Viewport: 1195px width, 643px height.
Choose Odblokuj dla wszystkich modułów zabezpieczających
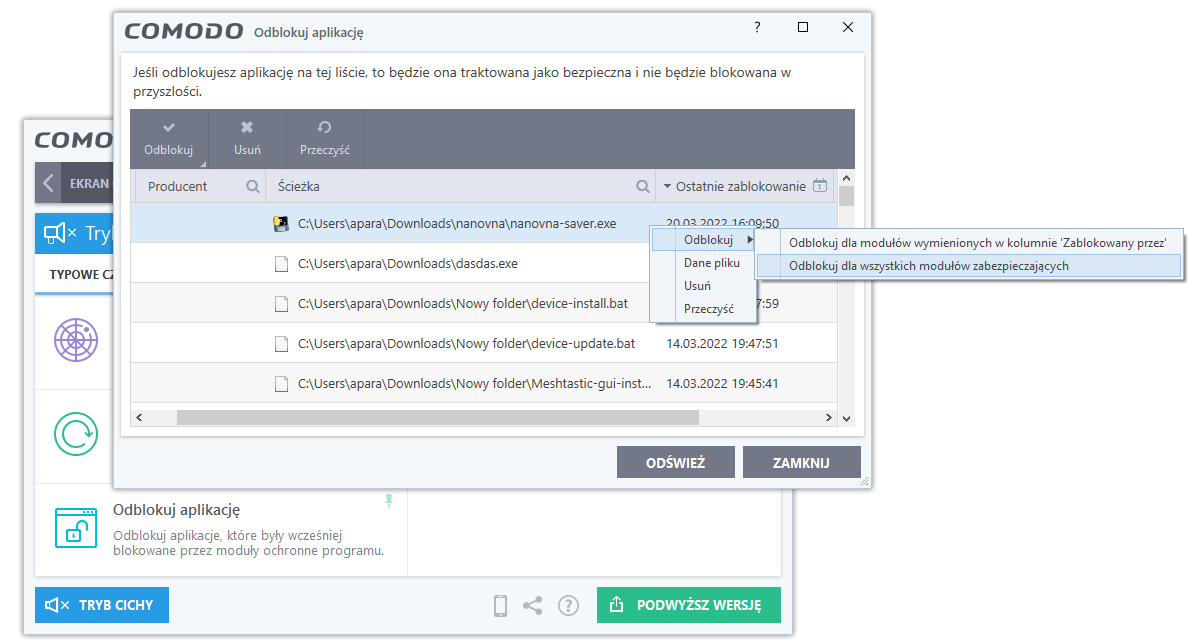pos(969,266)
